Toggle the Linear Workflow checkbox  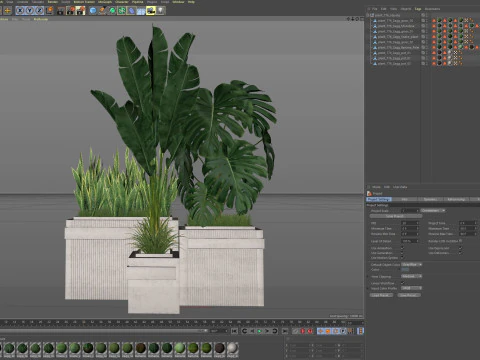point(402,283)
